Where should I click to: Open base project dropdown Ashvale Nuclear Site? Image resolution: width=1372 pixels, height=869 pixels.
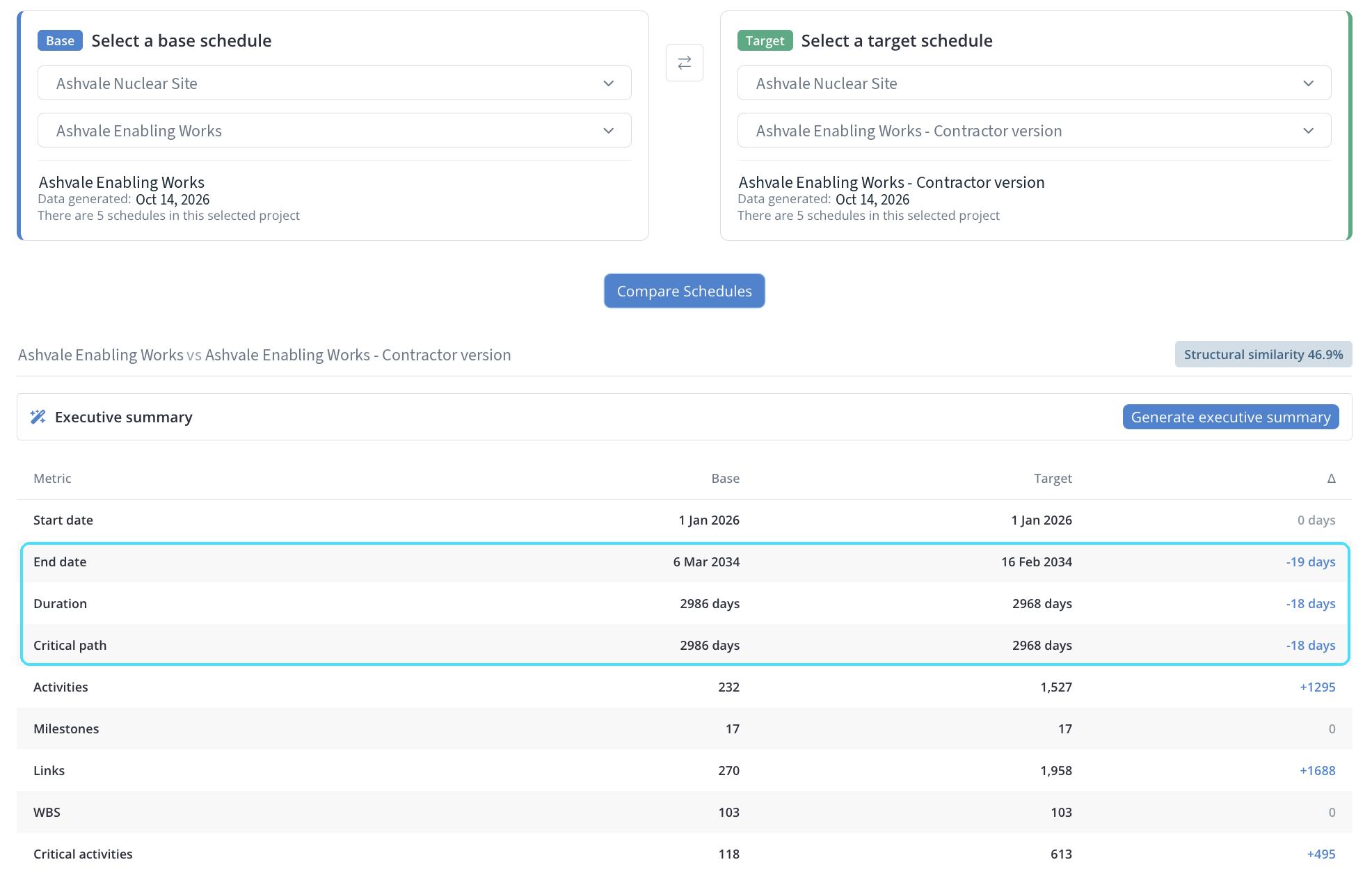click(x=335, y=83)
